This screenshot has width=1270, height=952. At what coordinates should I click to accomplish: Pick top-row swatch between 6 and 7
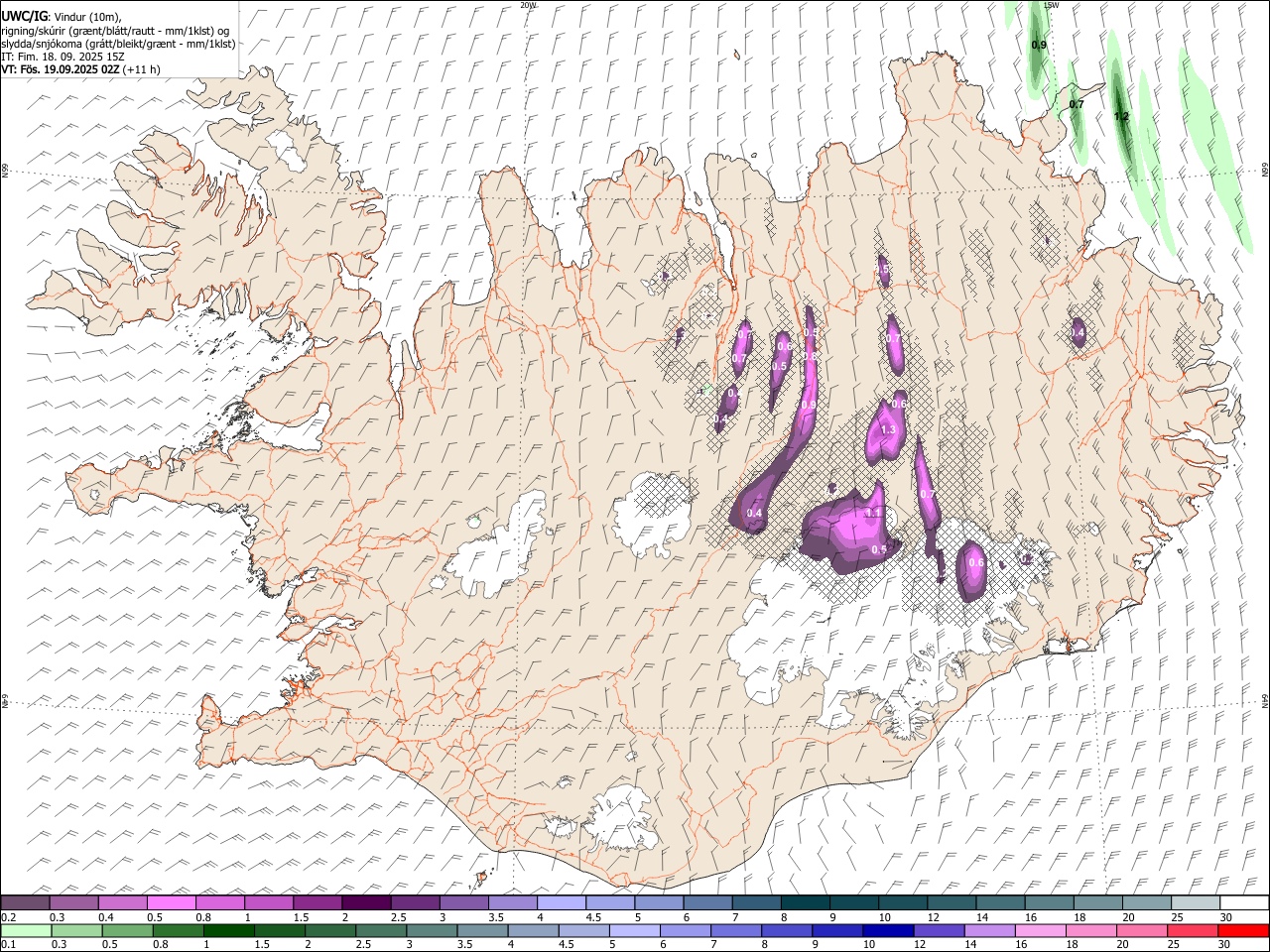(707, 902)
